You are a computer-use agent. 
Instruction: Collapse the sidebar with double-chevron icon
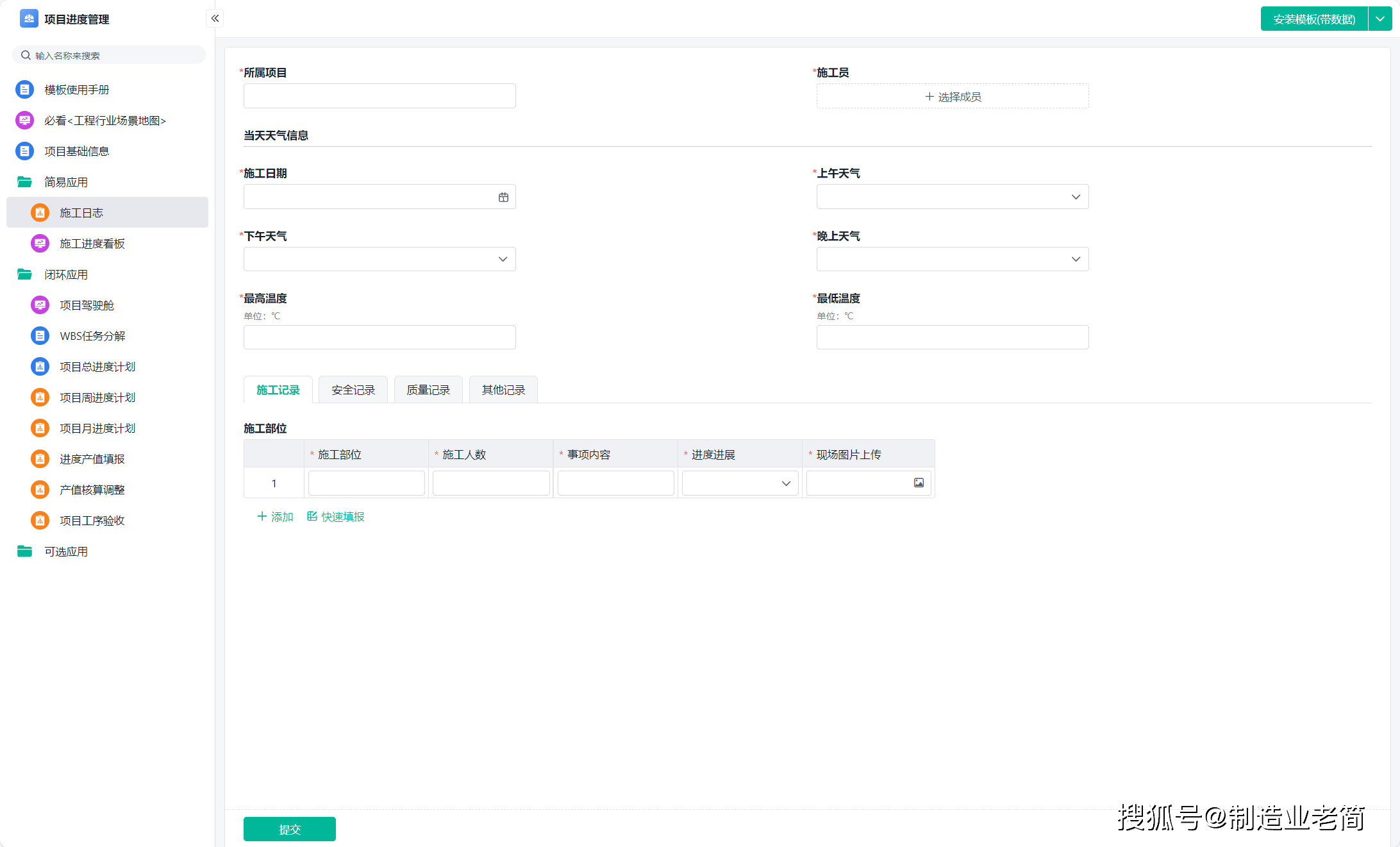point(215,19)
